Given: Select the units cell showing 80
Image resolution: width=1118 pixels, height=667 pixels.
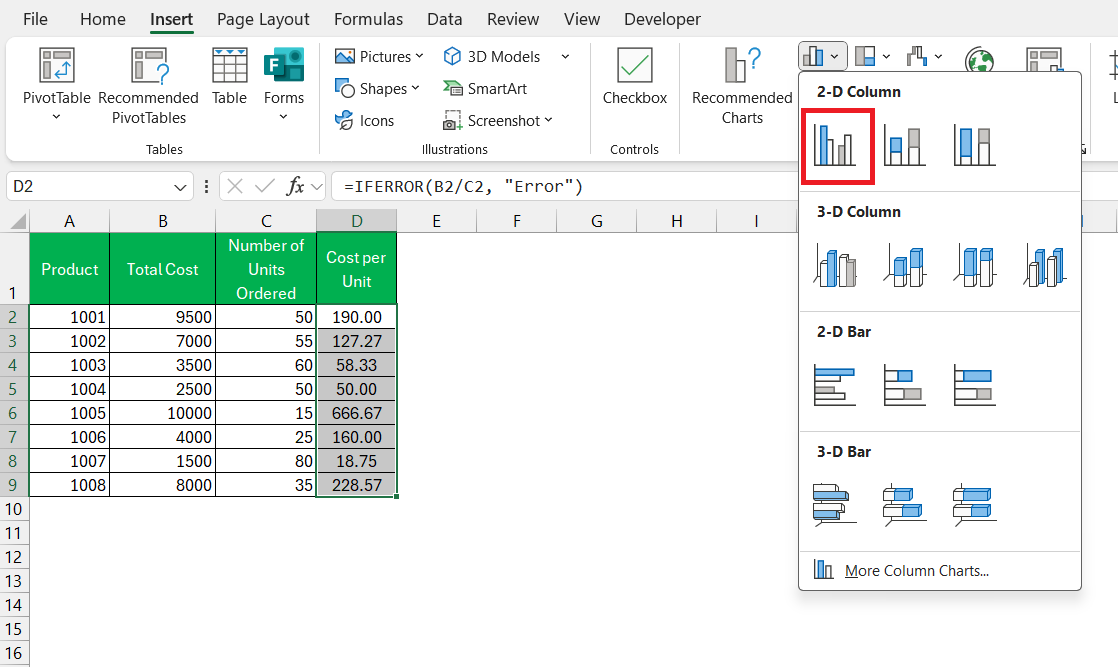Looking at the screenshot, I should 266,461.
